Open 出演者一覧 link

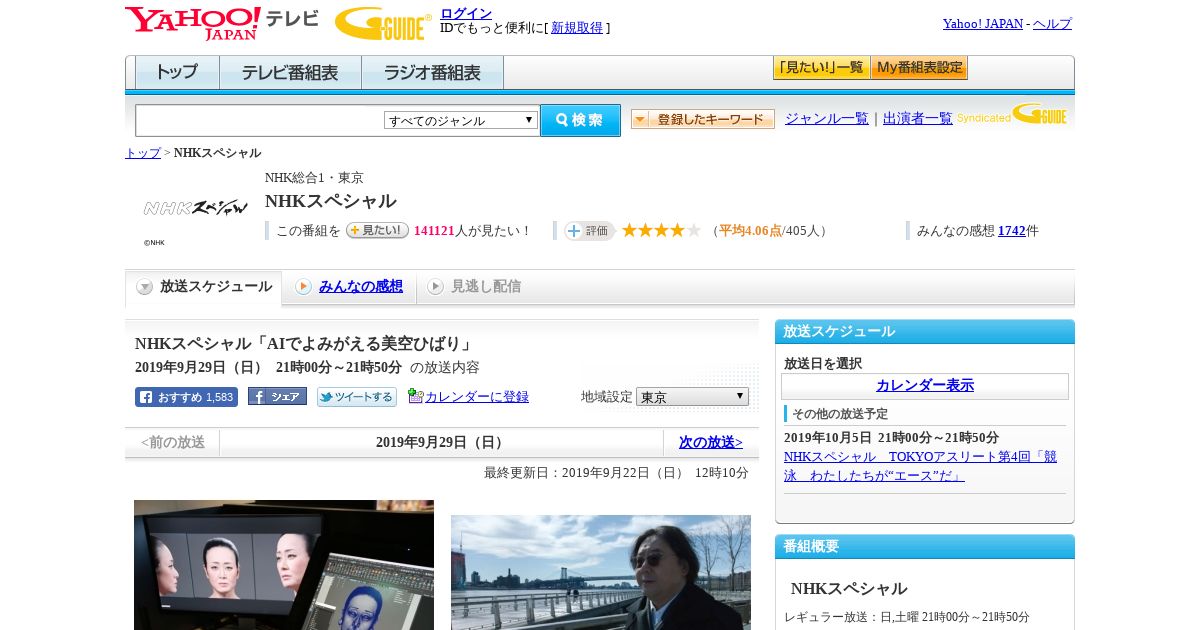[917, 118]
